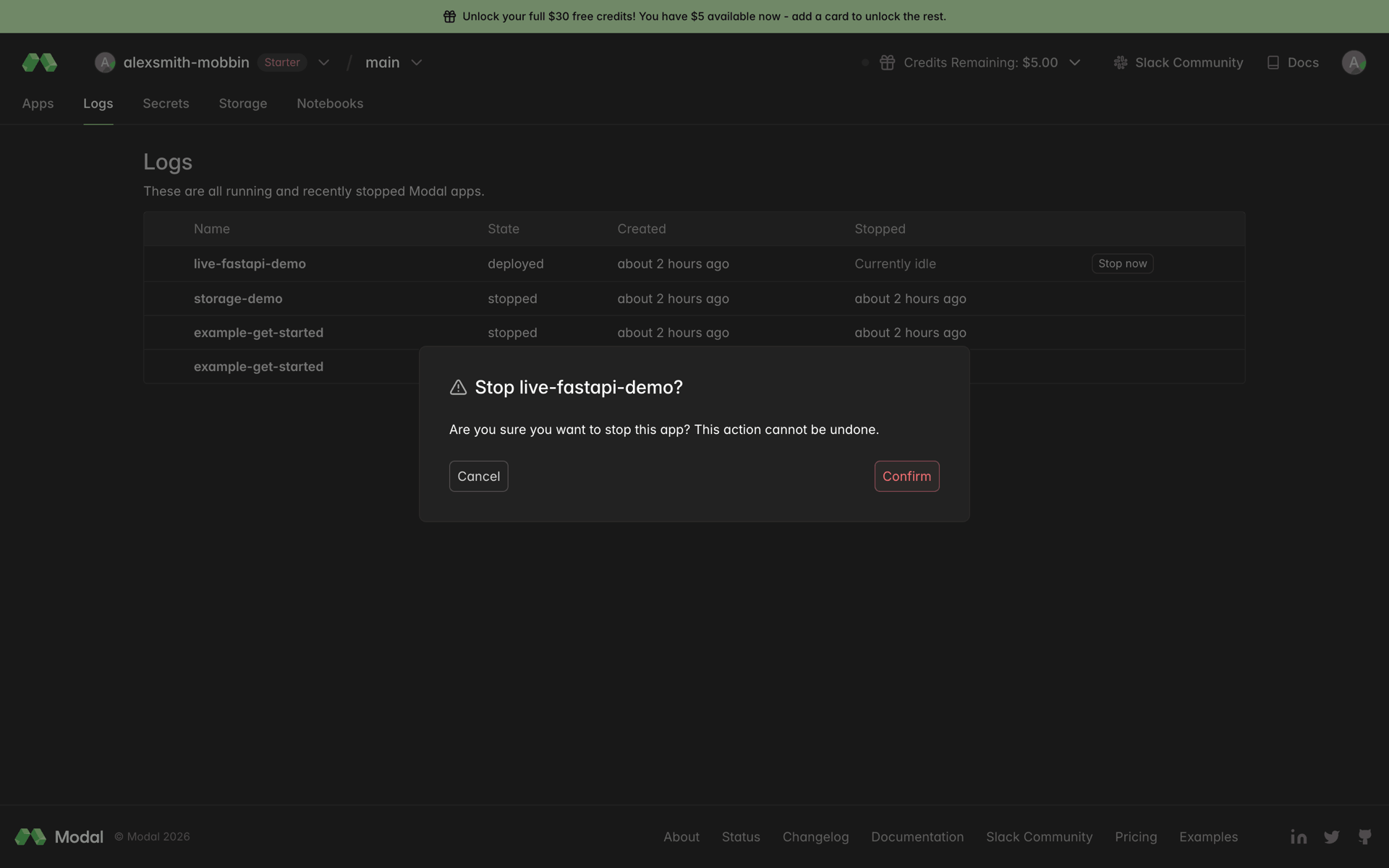Open the LinkedIn icon in the footer

point(1299,837)
